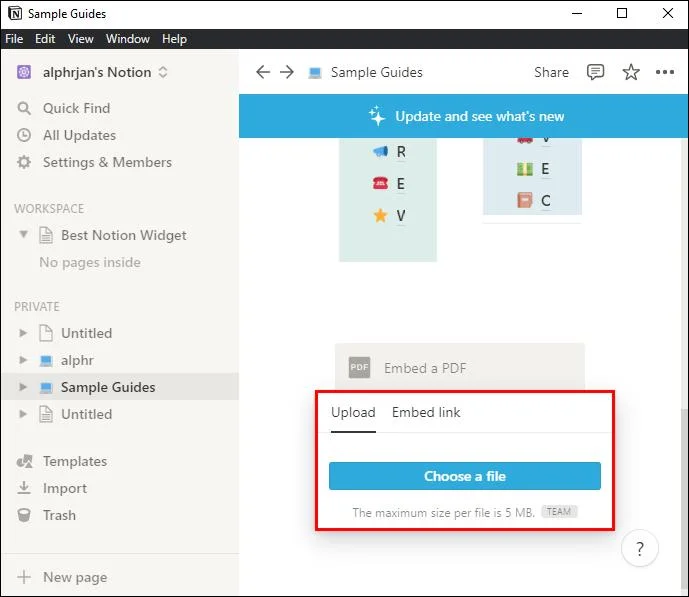Click the New page plus icon
The height and width of the screenshot is (597, 689).
point(24,577)
